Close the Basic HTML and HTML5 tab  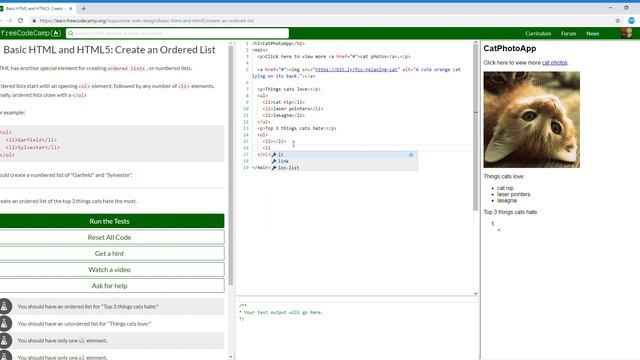coord(71,8)
